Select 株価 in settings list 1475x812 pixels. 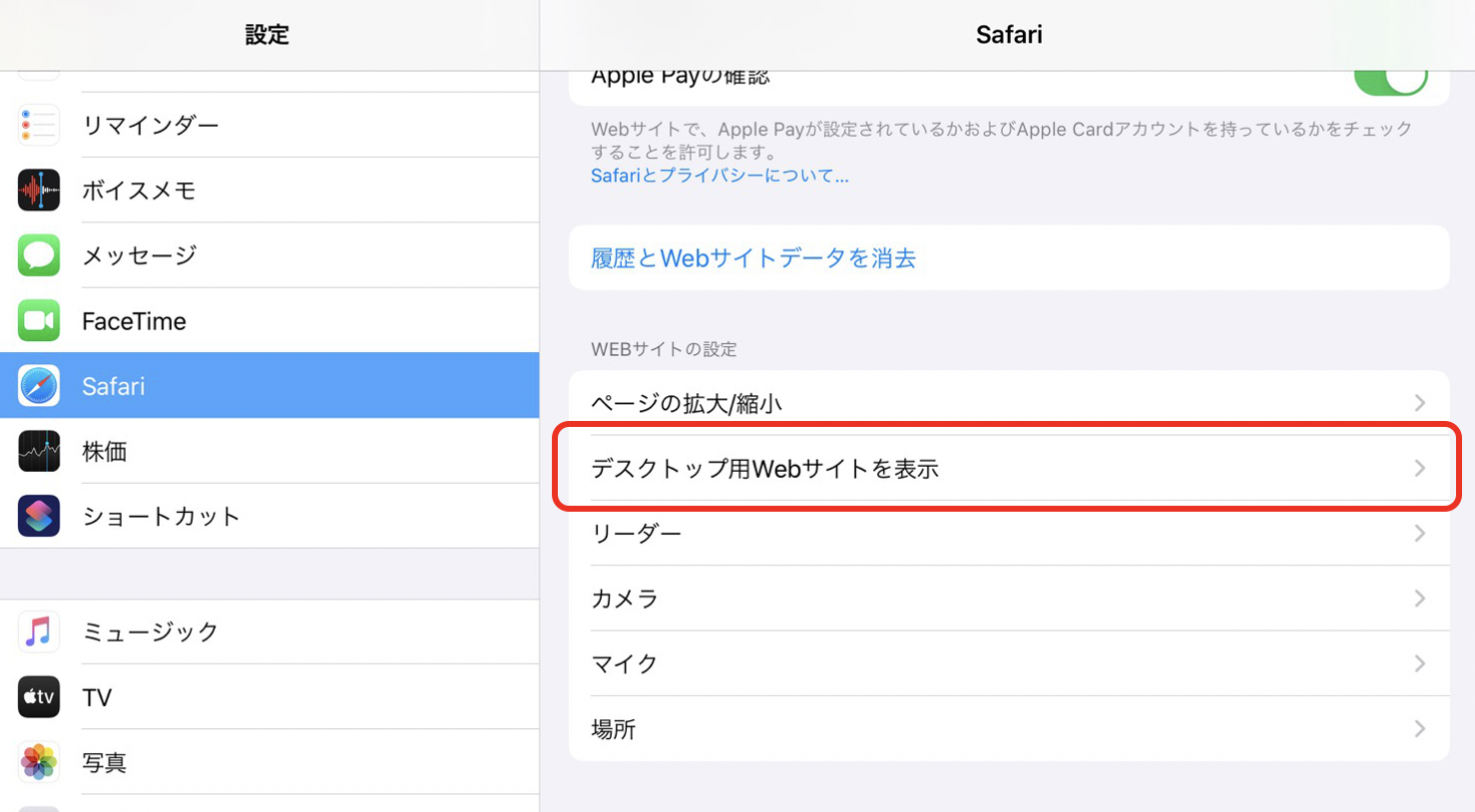(x=269, y=451)
